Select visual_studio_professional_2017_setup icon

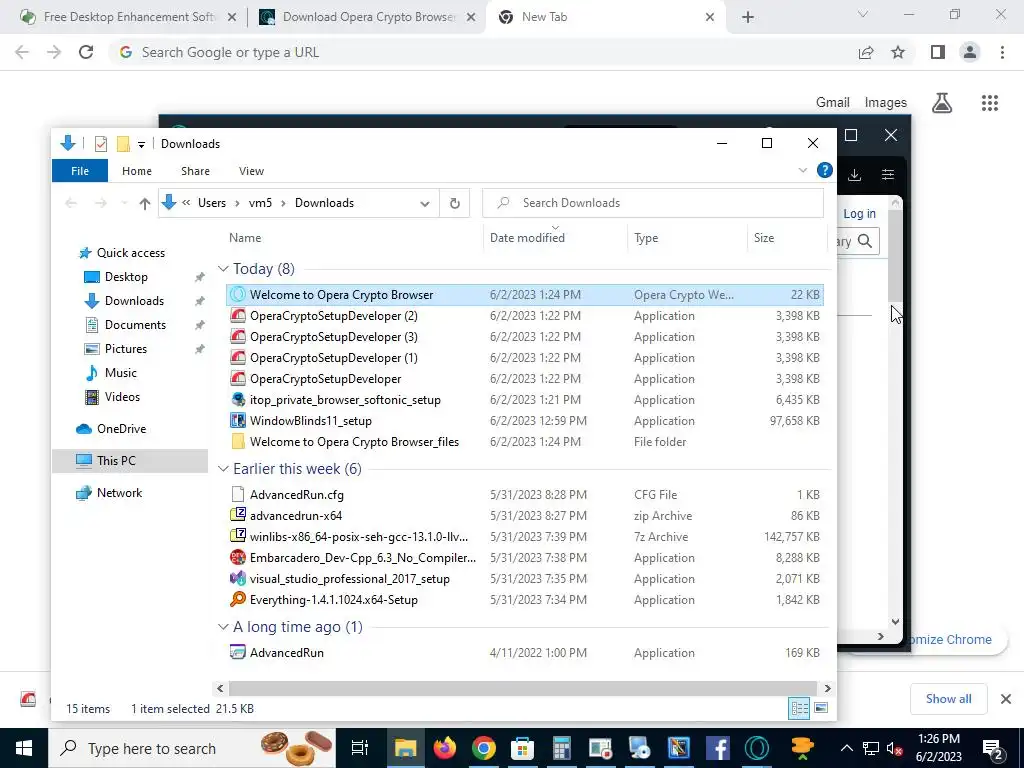(238, 579)
